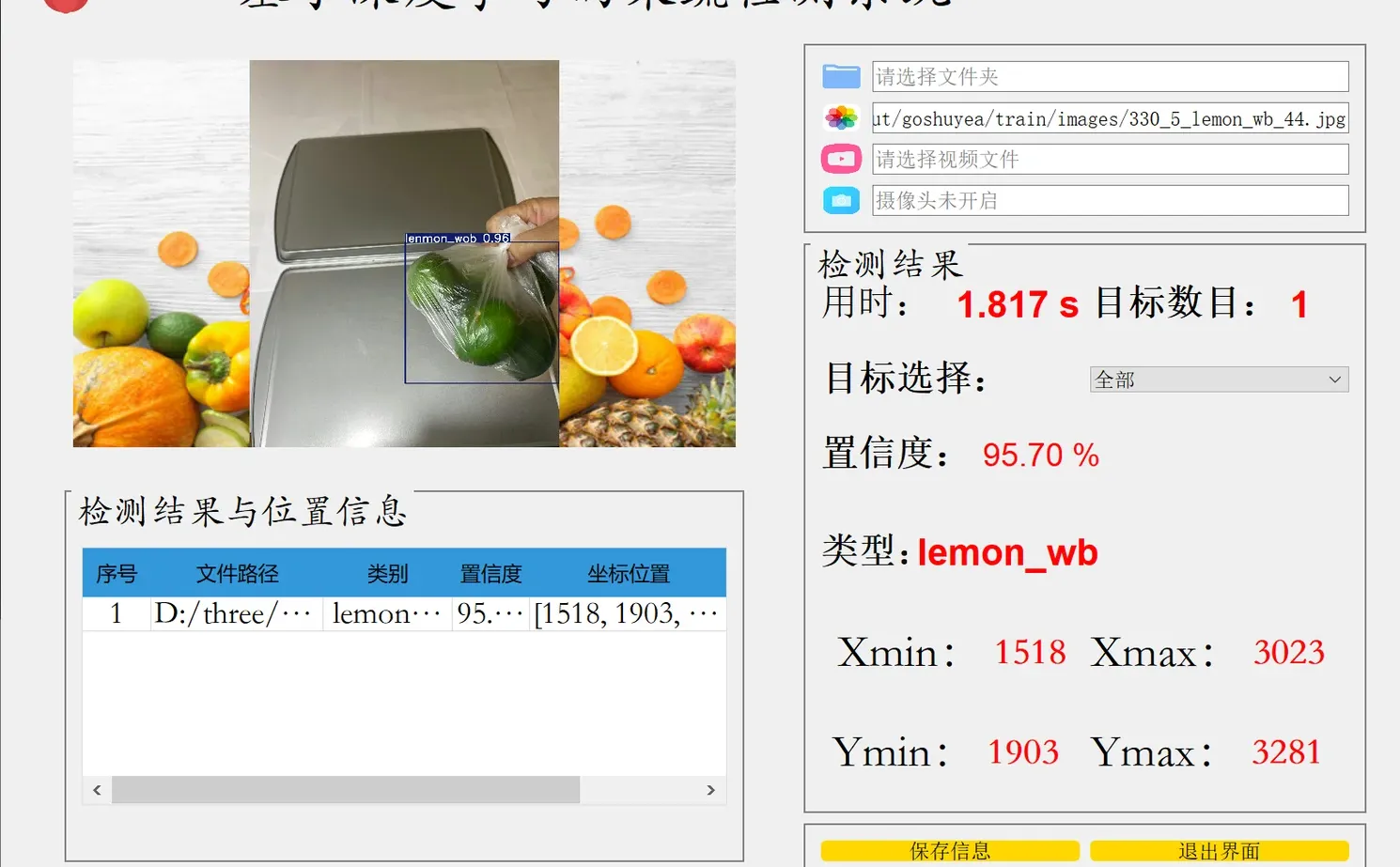The height and width of the screenshot is (867, 1400).
Task: Click the coordinate cell [1518, 1903, …]
Action: 627,613
